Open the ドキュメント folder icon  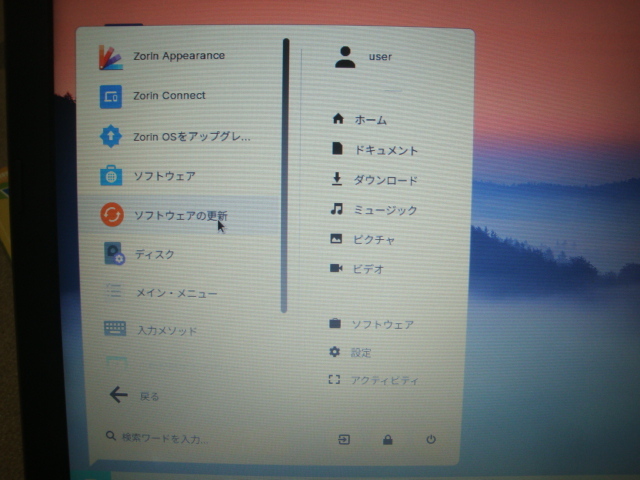[x=337, y=148]
